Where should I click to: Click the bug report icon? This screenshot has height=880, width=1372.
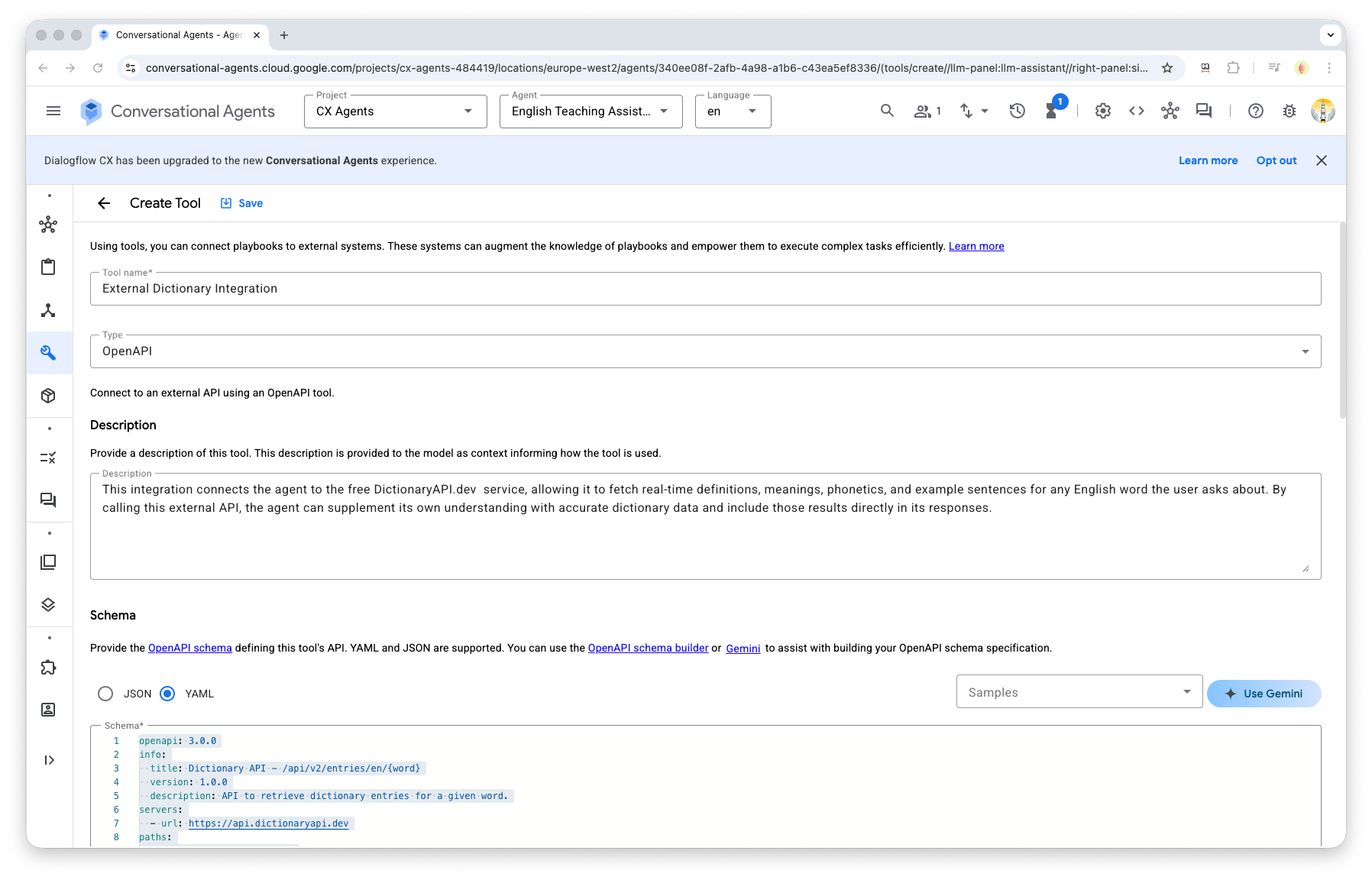1289,112
